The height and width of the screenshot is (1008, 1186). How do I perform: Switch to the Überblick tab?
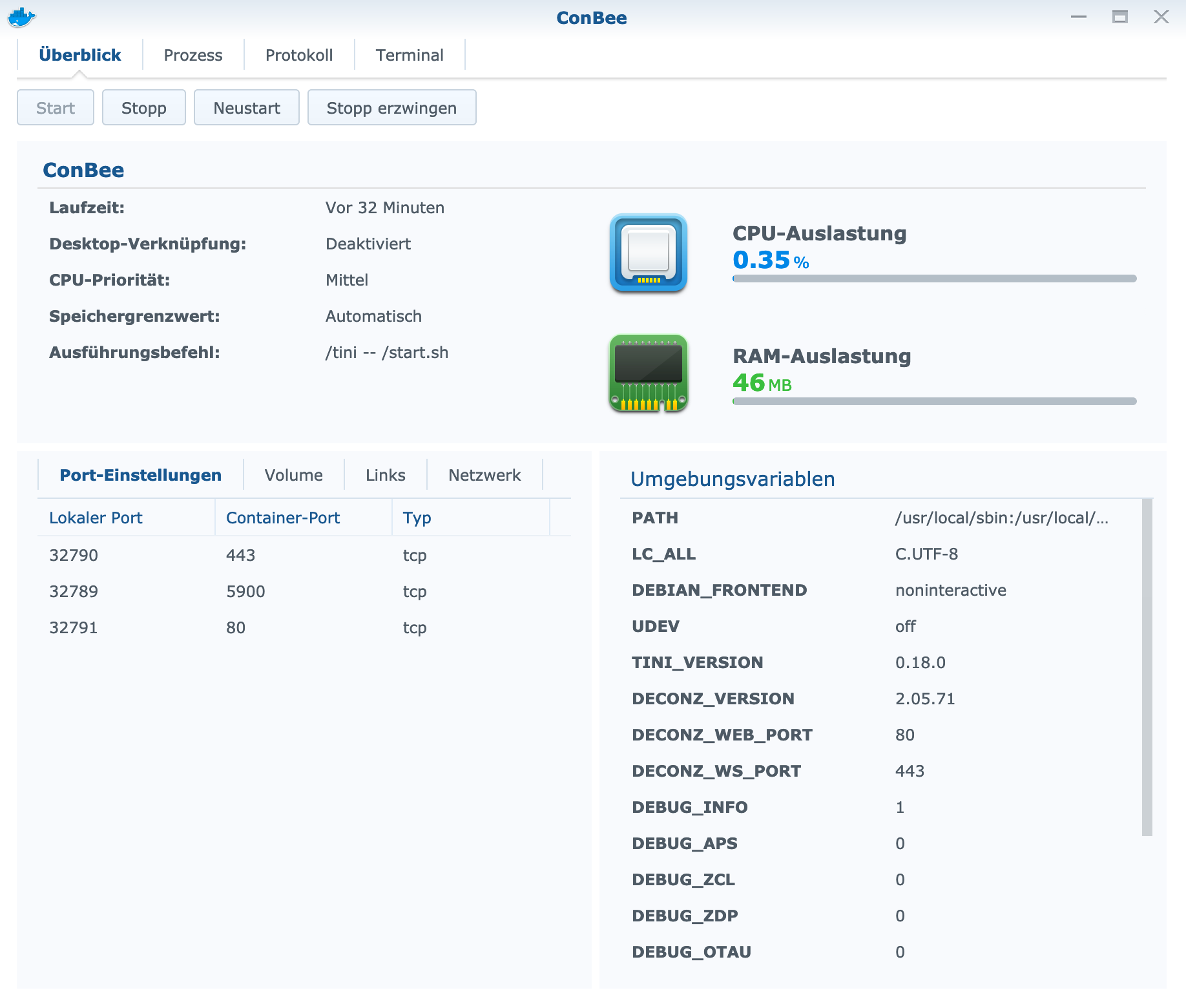80,55
